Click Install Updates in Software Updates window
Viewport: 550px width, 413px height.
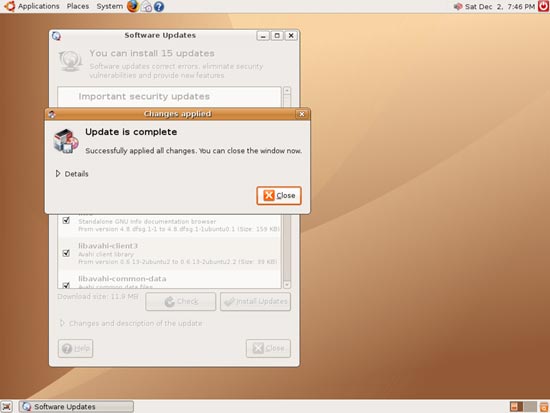pos(255,301)
